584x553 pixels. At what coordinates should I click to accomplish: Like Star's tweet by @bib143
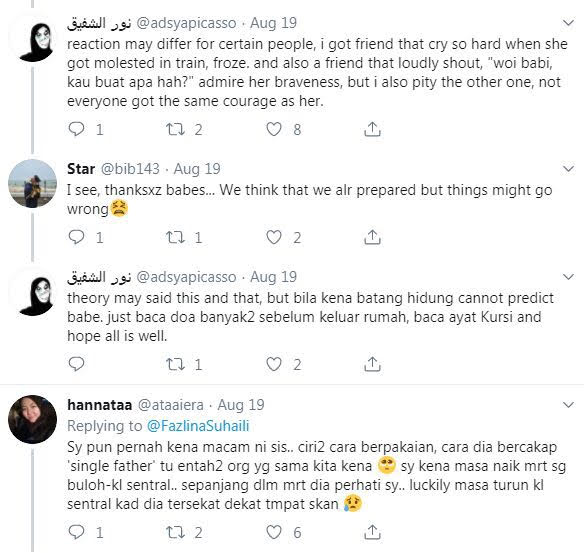[x=274, y=237]
